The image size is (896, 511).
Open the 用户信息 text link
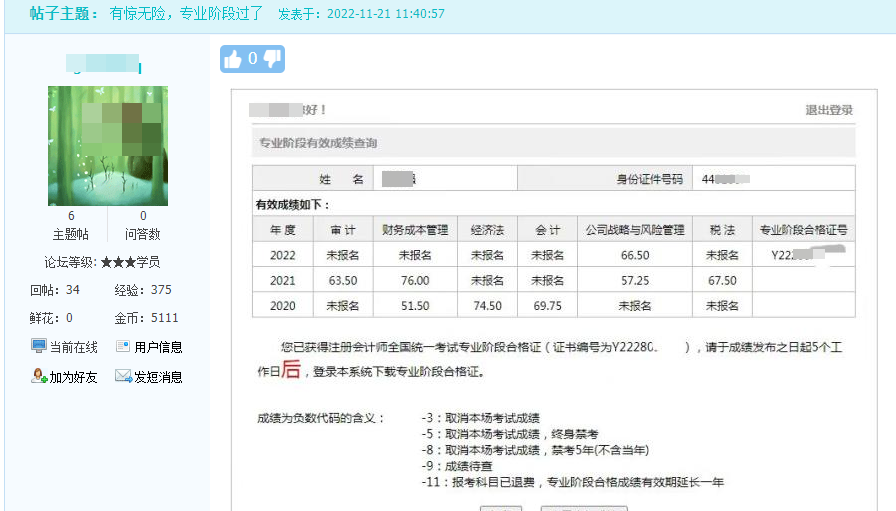pos(158,347)
